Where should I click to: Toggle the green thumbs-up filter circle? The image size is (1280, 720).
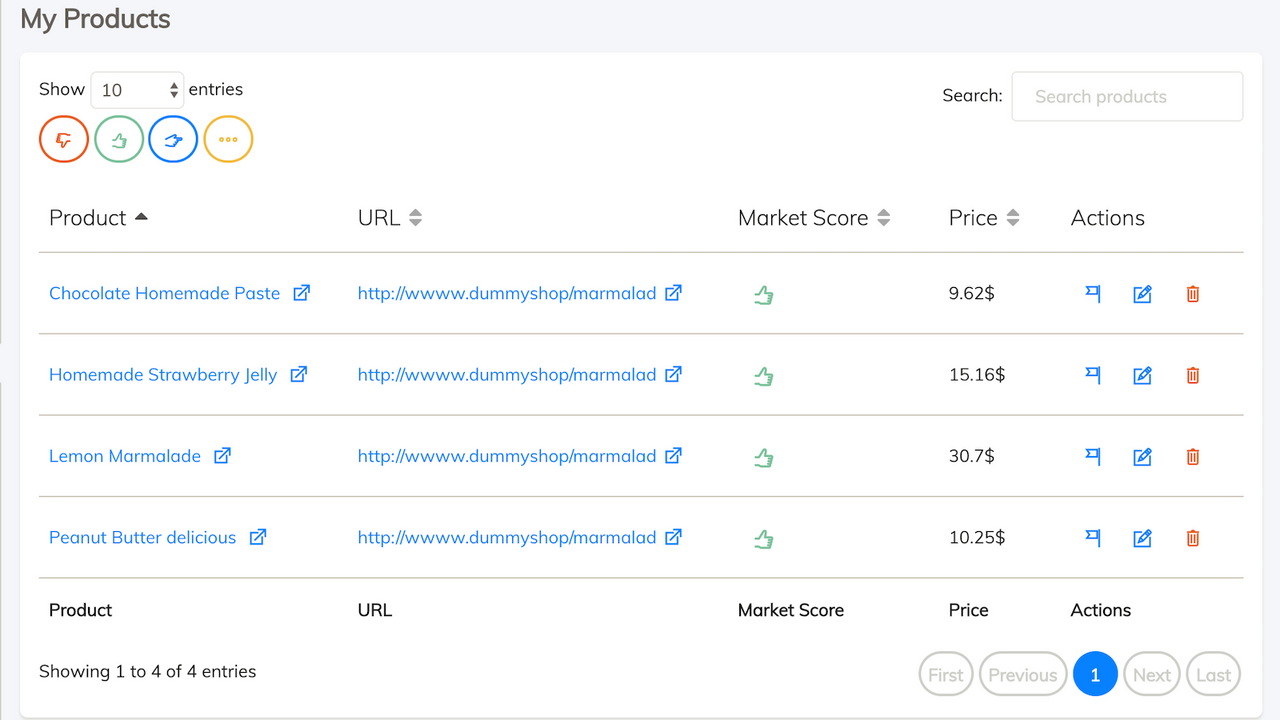[x=119, y=140]
